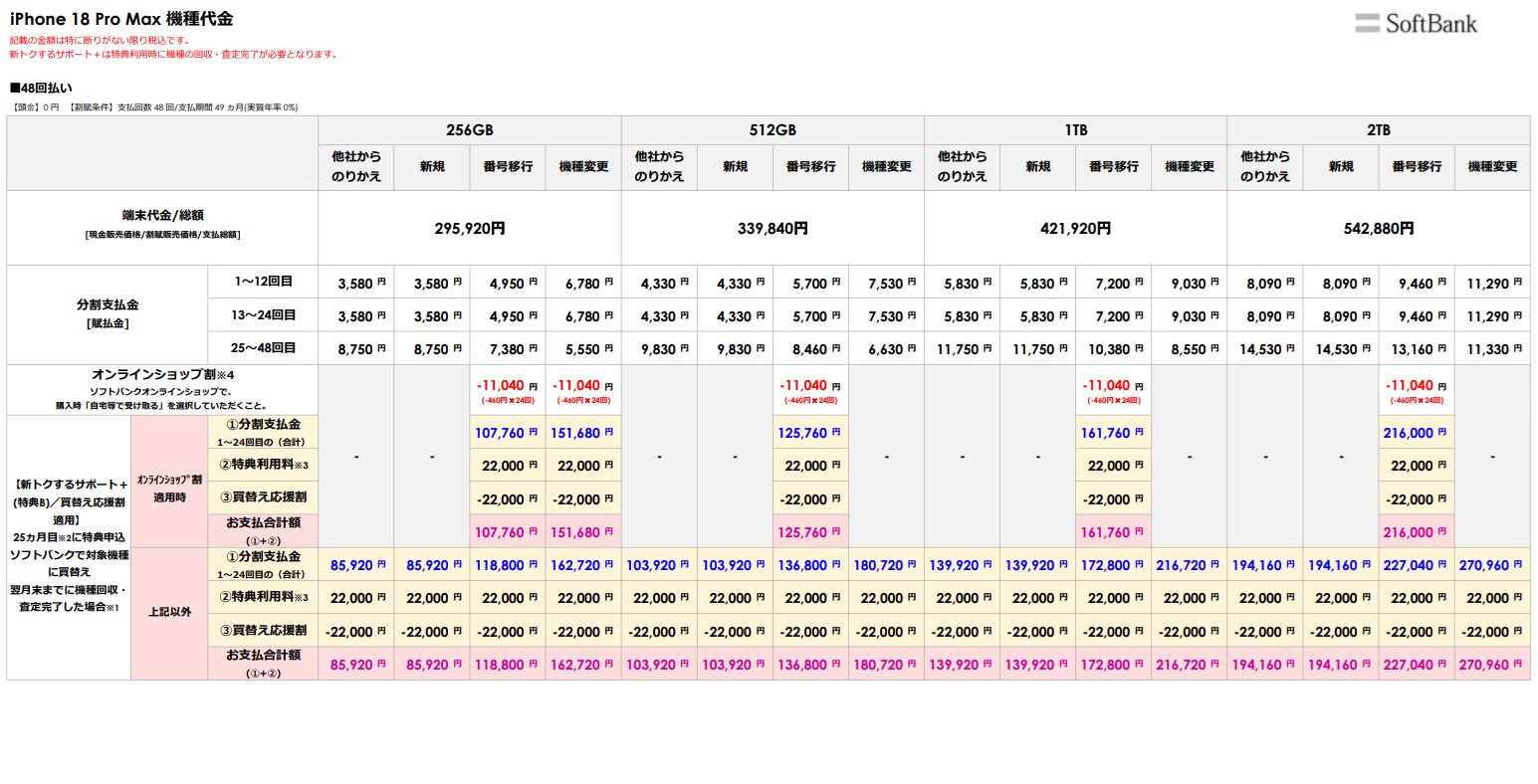The height and width of the screenshot is (784, 1538).
Task: Click the 2TB total price '542,880円'
Action: pos(1379,229)
